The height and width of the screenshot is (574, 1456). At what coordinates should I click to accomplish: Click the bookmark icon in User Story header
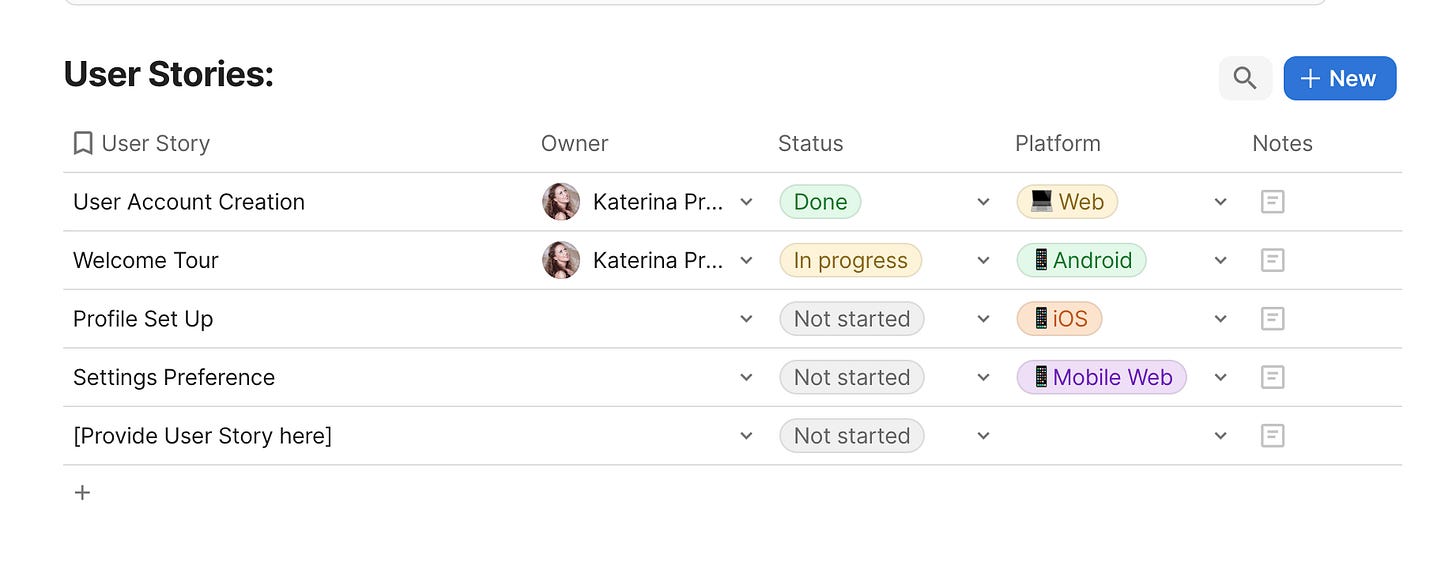(83, 143)
